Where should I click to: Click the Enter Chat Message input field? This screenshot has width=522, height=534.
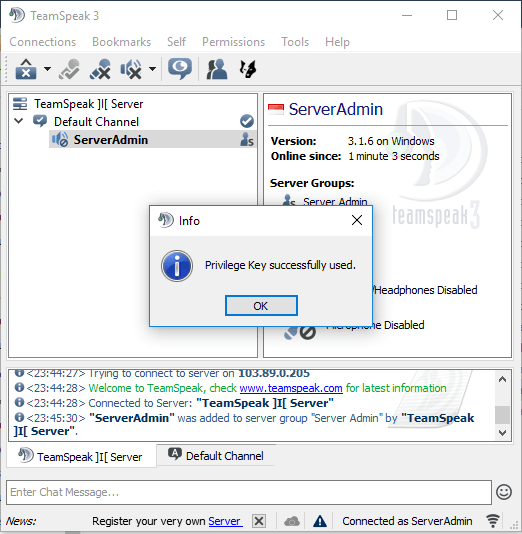tap(249, 492)
